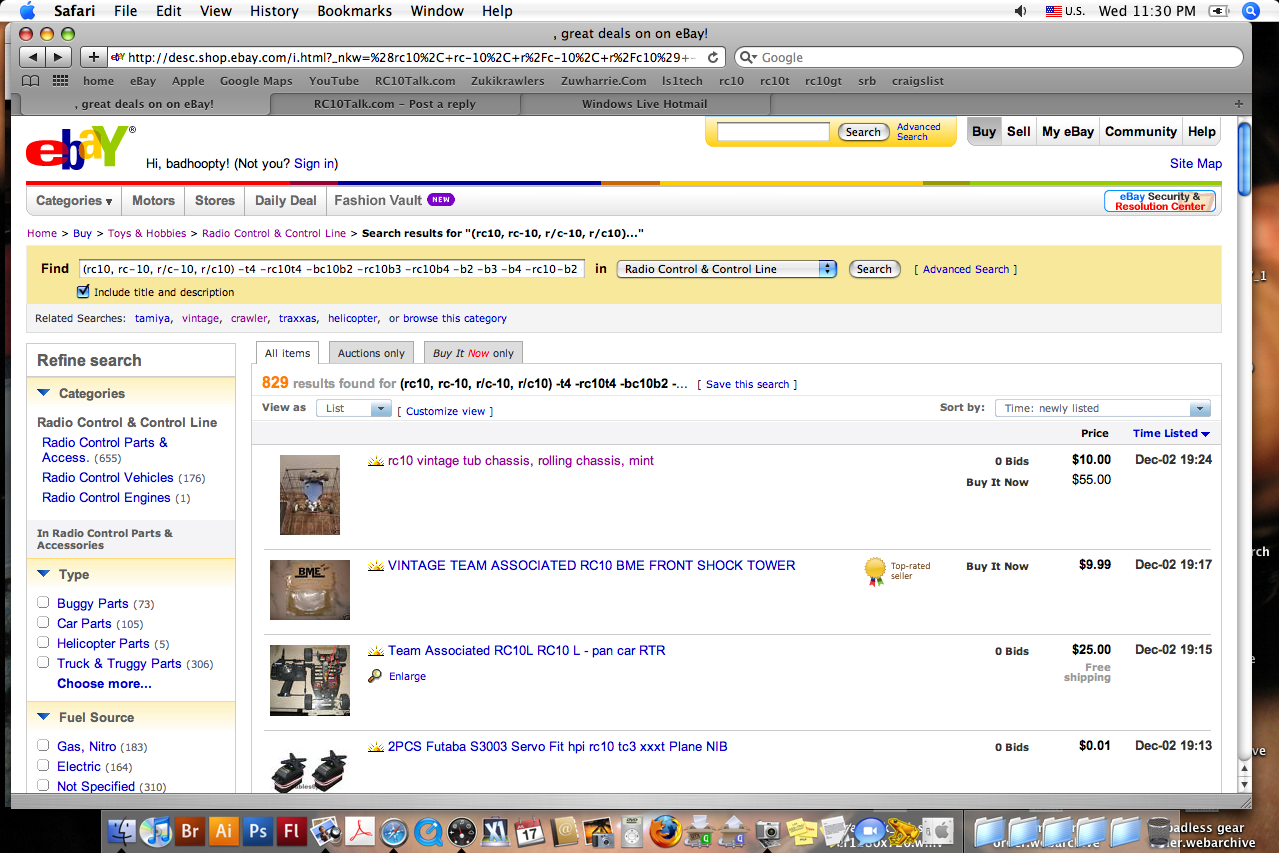Screen dimensions: 1279x853
Task: Open the search category dropdown
Action: coord(727,269)
